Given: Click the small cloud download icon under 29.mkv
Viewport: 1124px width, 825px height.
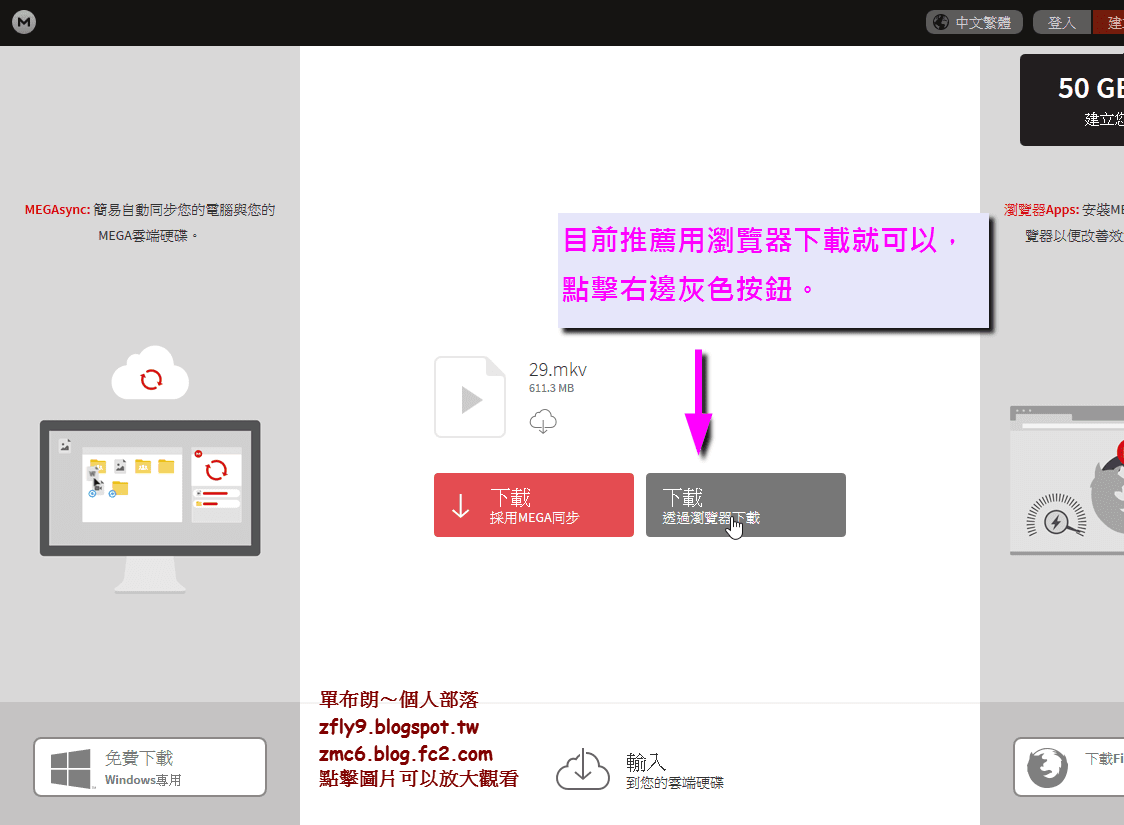Looking at the screenshot, I should click(x=543, y=421).
